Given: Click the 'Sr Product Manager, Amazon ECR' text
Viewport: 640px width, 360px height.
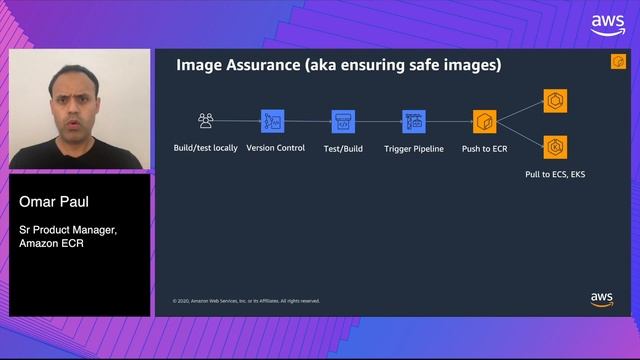Looking at the screenshot, I should pyautogui.click(x=68, y=236).
